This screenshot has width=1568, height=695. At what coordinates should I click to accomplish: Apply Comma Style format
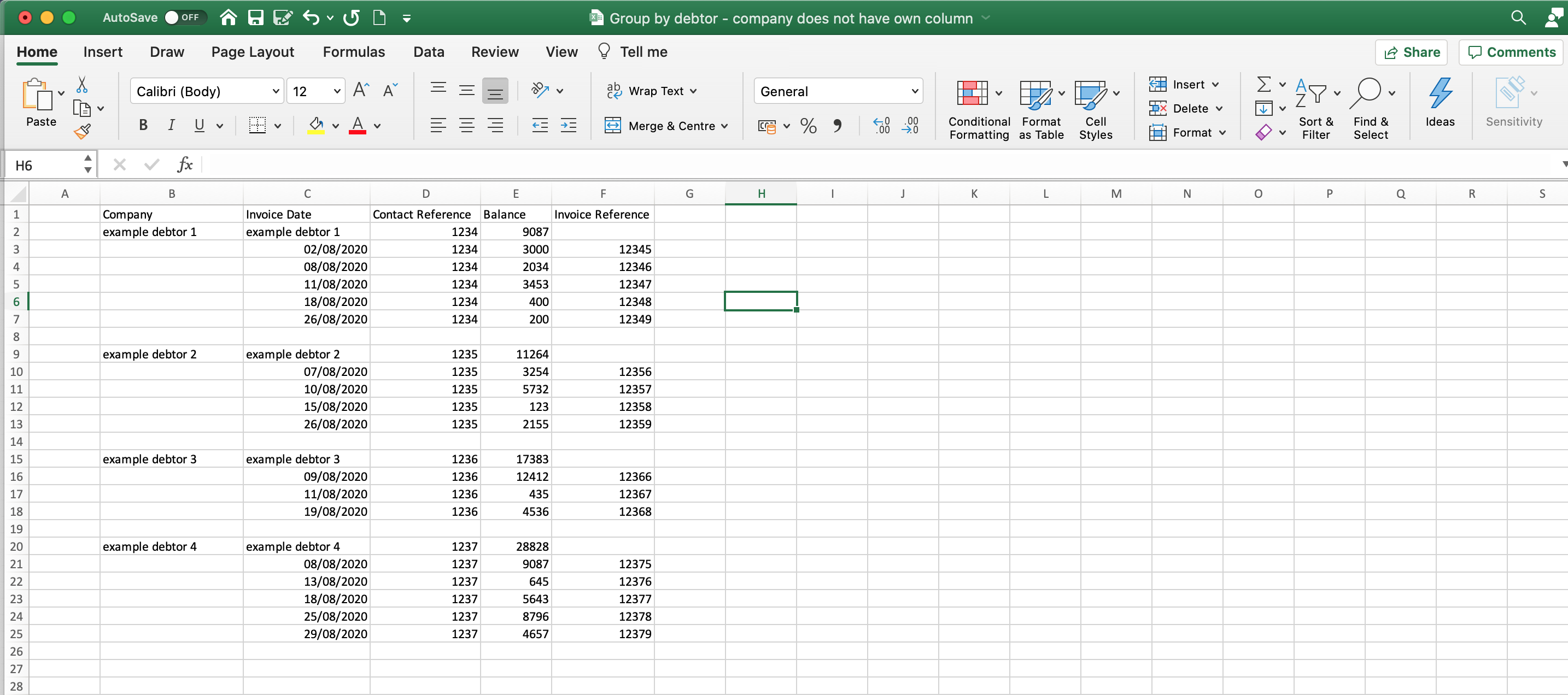838,125
